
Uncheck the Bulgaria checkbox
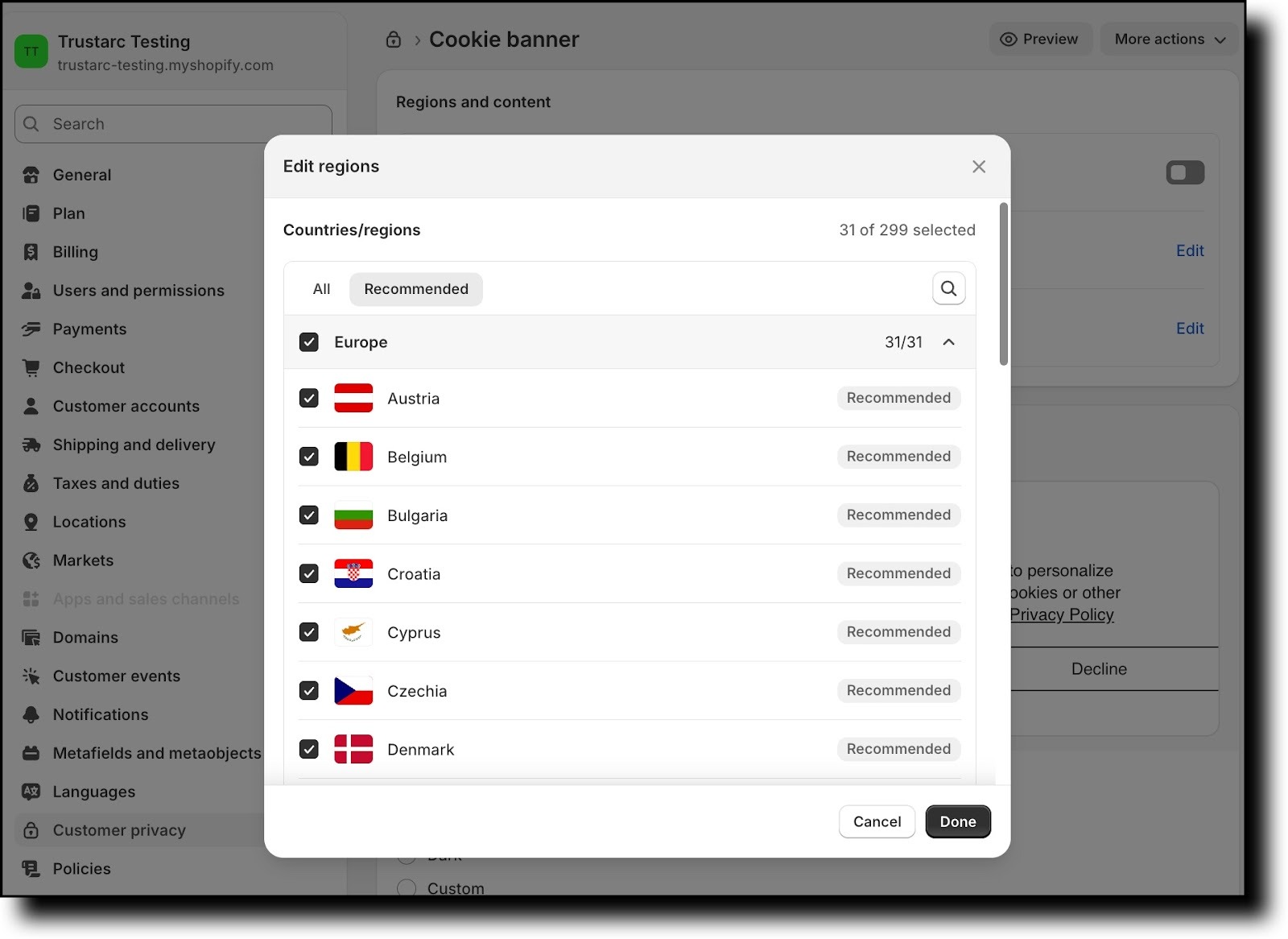(x=309, y=515)
